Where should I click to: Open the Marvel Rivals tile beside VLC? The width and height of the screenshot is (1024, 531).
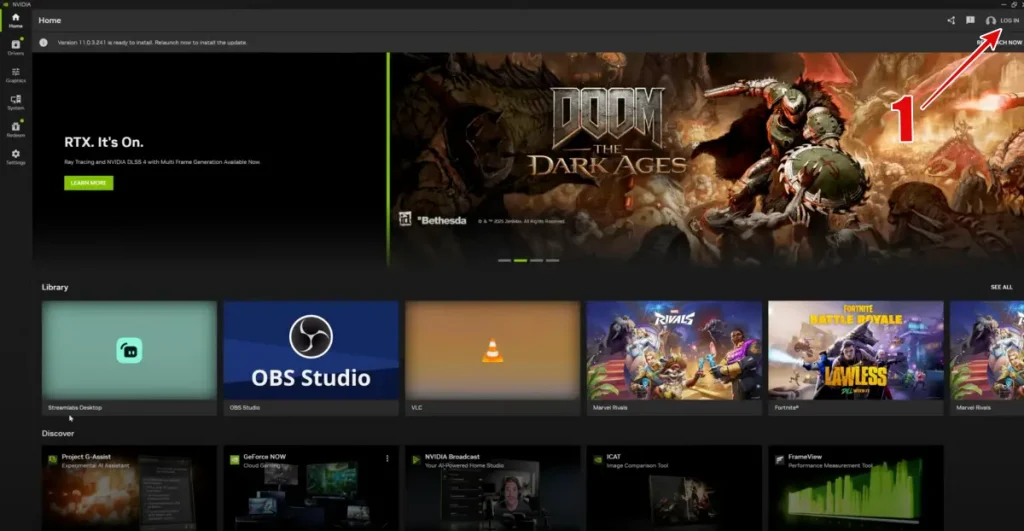[674, 357]
